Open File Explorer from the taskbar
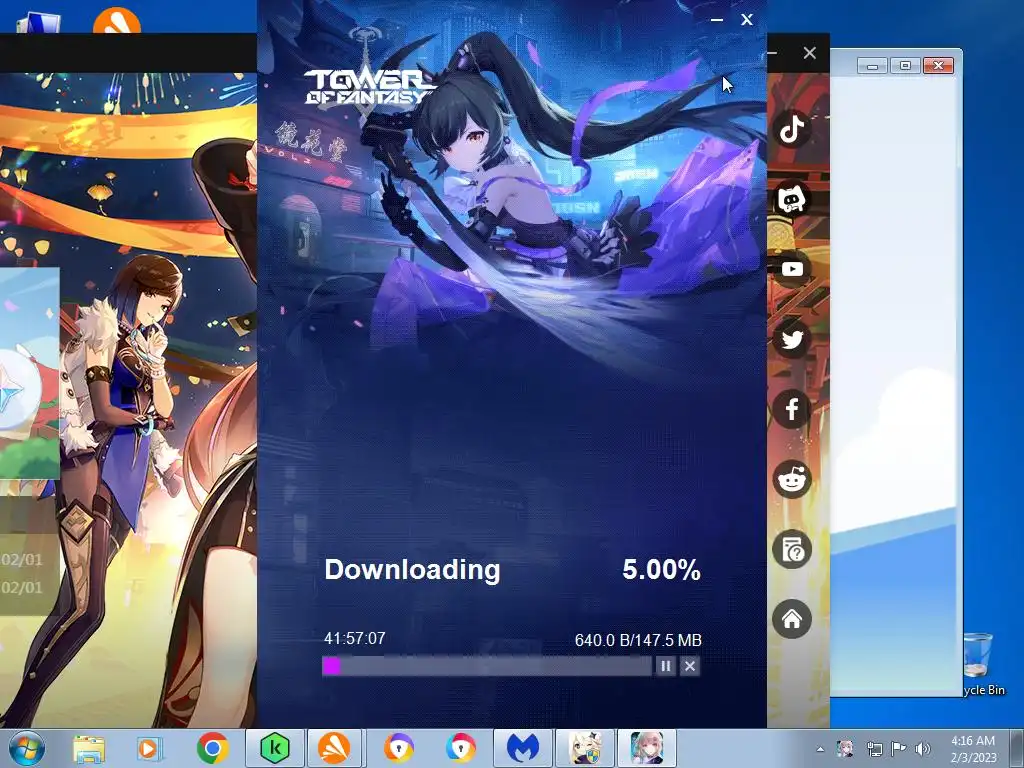Image resolution: width=1024 pixels, height=768 pixels. pos(89,749)
